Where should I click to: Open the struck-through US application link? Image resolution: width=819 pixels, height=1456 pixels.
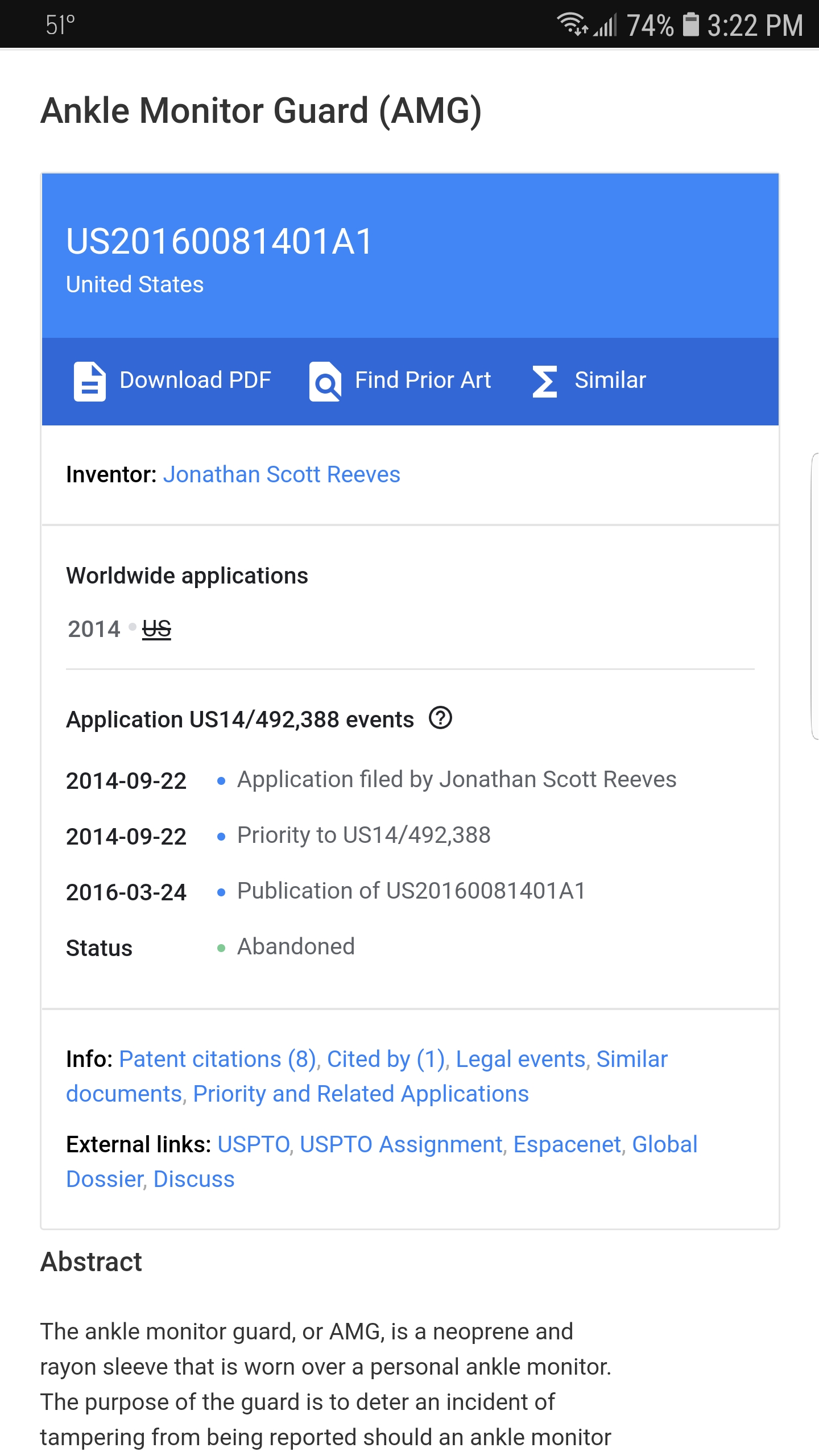(156, 629)
